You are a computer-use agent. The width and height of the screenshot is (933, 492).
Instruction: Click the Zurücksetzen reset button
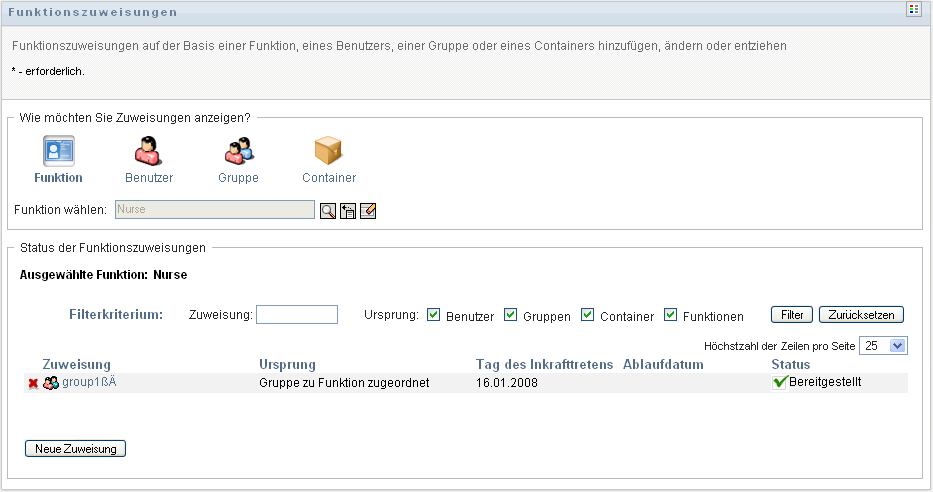coord(861,315)
